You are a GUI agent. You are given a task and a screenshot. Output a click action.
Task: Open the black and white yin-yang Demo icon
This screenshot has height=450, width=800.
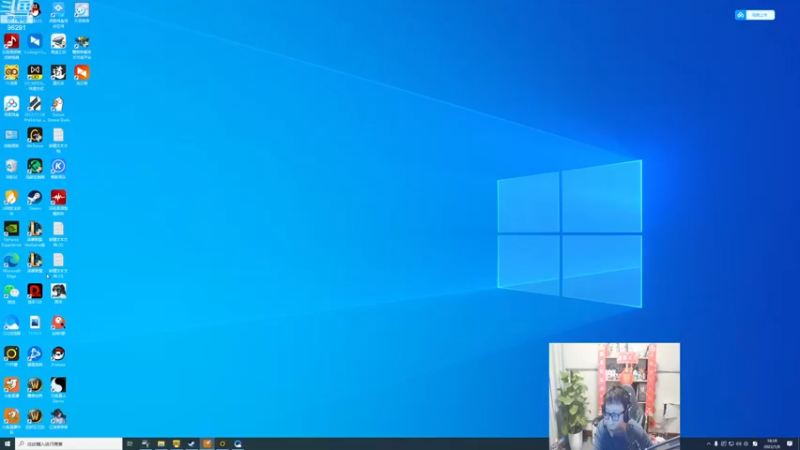point(58,385)
